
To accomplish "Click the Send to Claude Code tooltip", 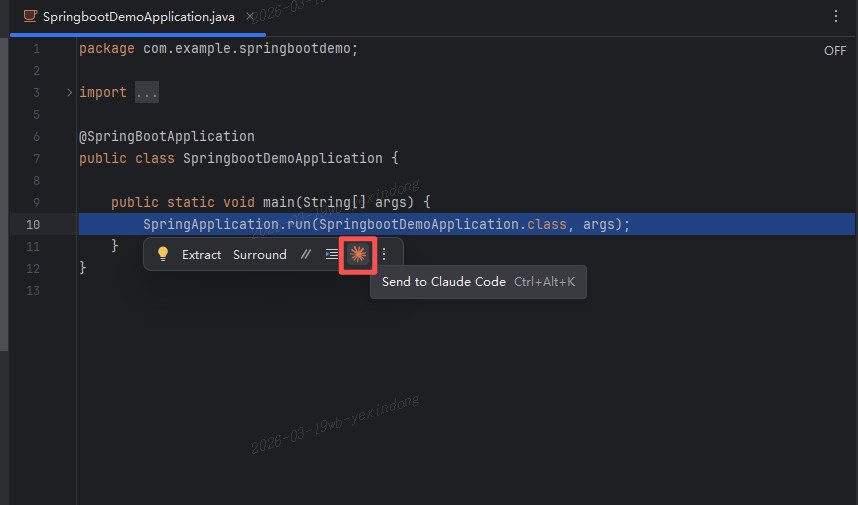I will (x=478, y=282).
